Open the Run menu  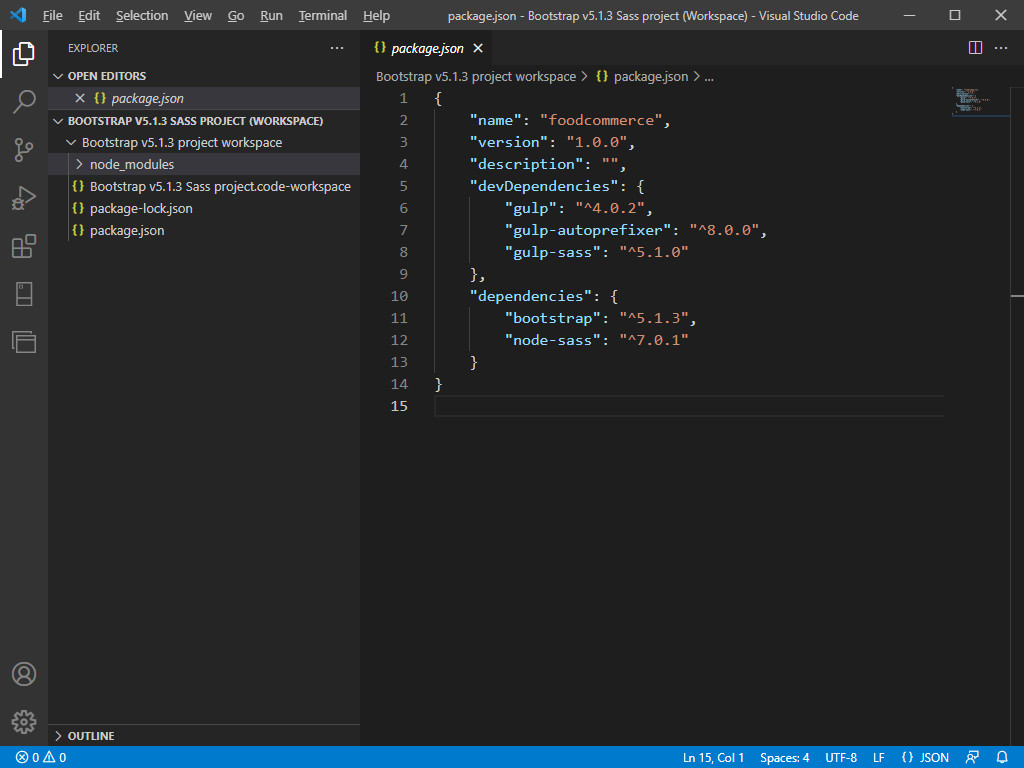(271, 16)
